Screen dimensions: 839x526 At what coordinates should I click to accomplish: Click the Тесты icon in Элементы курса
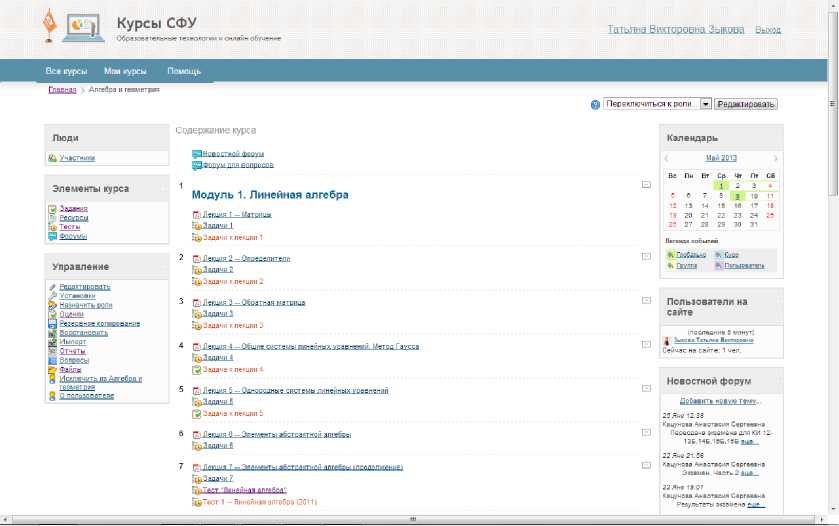coord(52,227)
